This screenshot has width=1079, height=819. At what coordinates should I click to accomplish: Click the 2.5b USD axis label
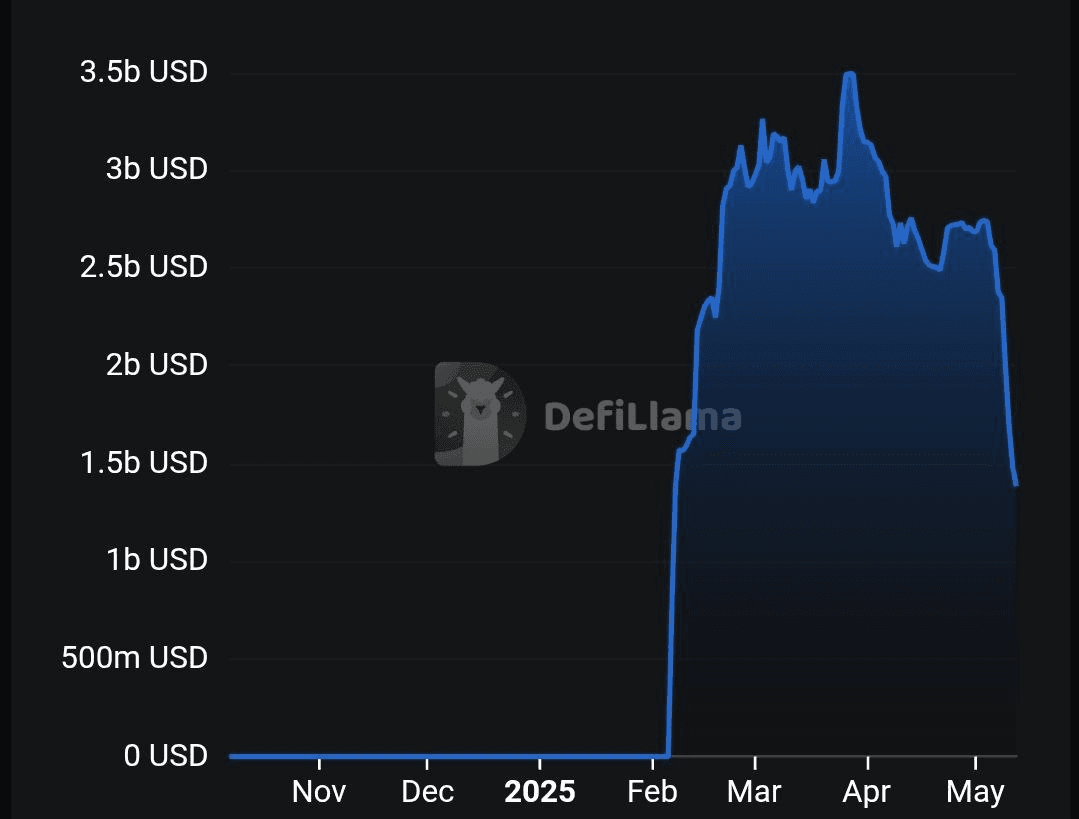click(144, 266)
